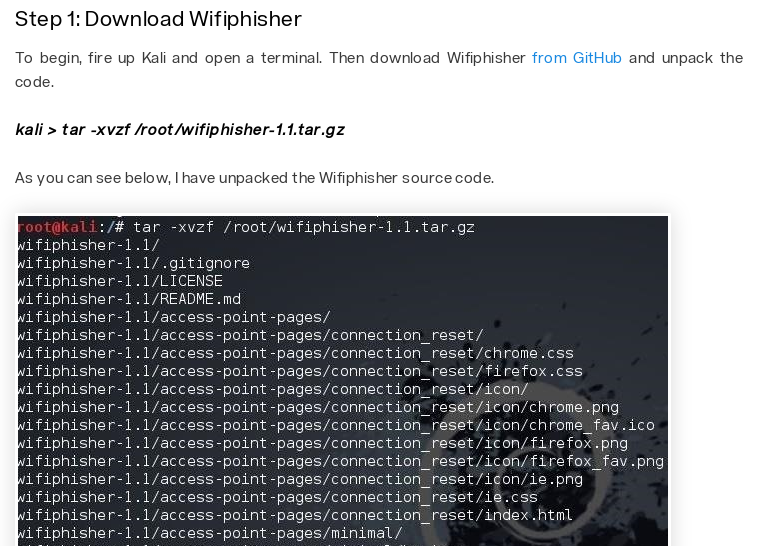Click the line ending in "chrome_fav.ico"
Screen dimensions: 772x546
click(x=336, y=425)
